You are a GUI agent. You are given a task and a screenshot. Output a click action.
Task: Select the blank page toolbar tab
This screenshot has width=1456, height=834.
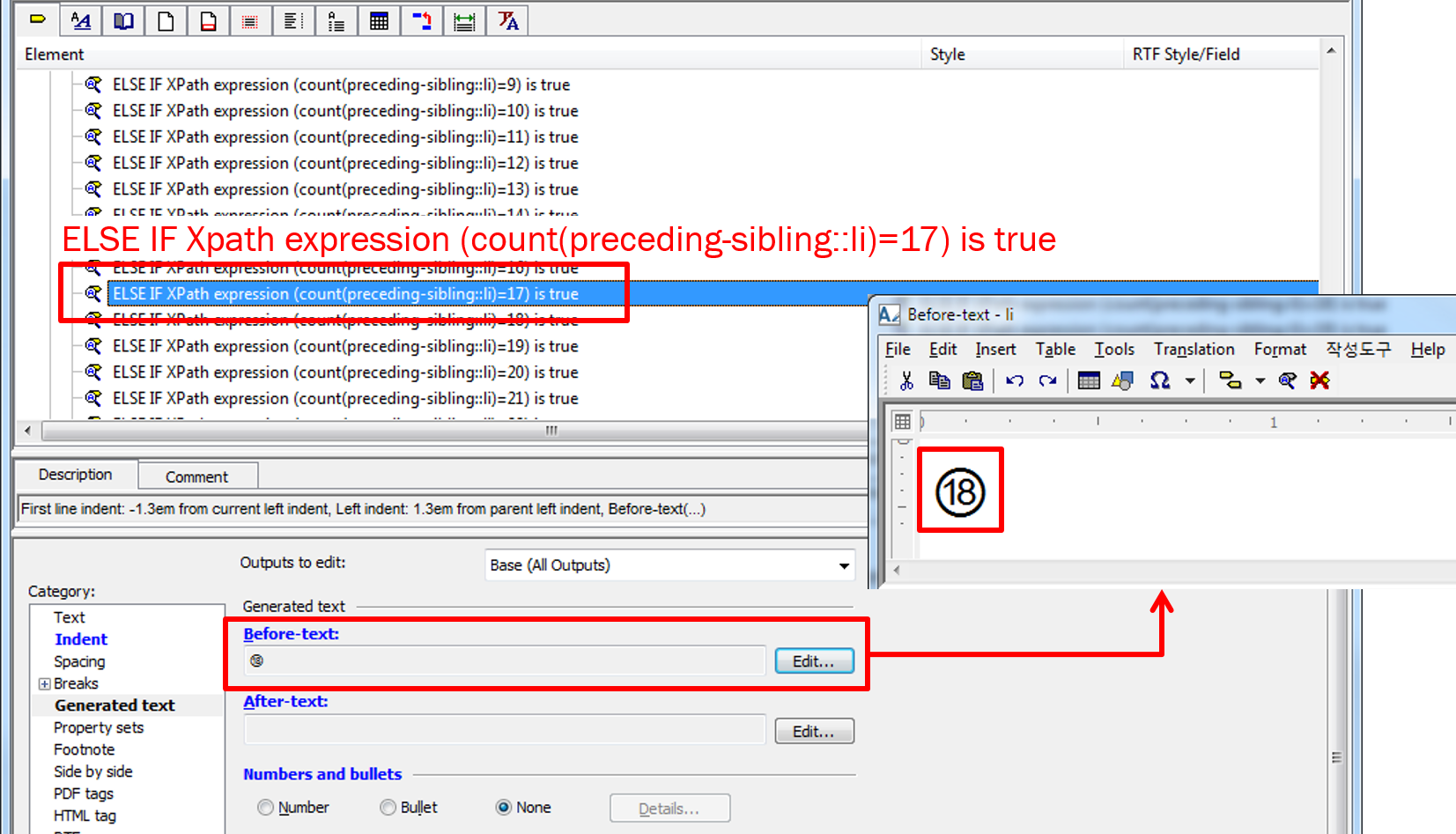[166, 20]
